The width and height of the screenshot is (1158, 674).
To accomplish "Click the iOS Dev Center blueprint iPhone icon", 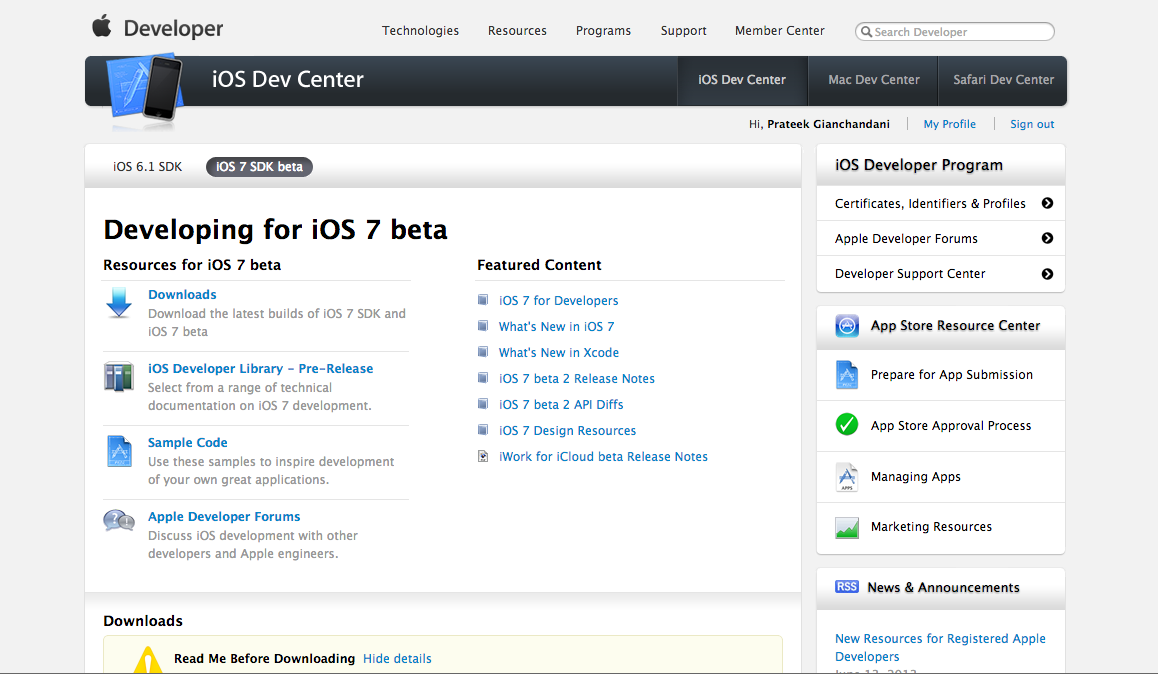I will (146, 87).
